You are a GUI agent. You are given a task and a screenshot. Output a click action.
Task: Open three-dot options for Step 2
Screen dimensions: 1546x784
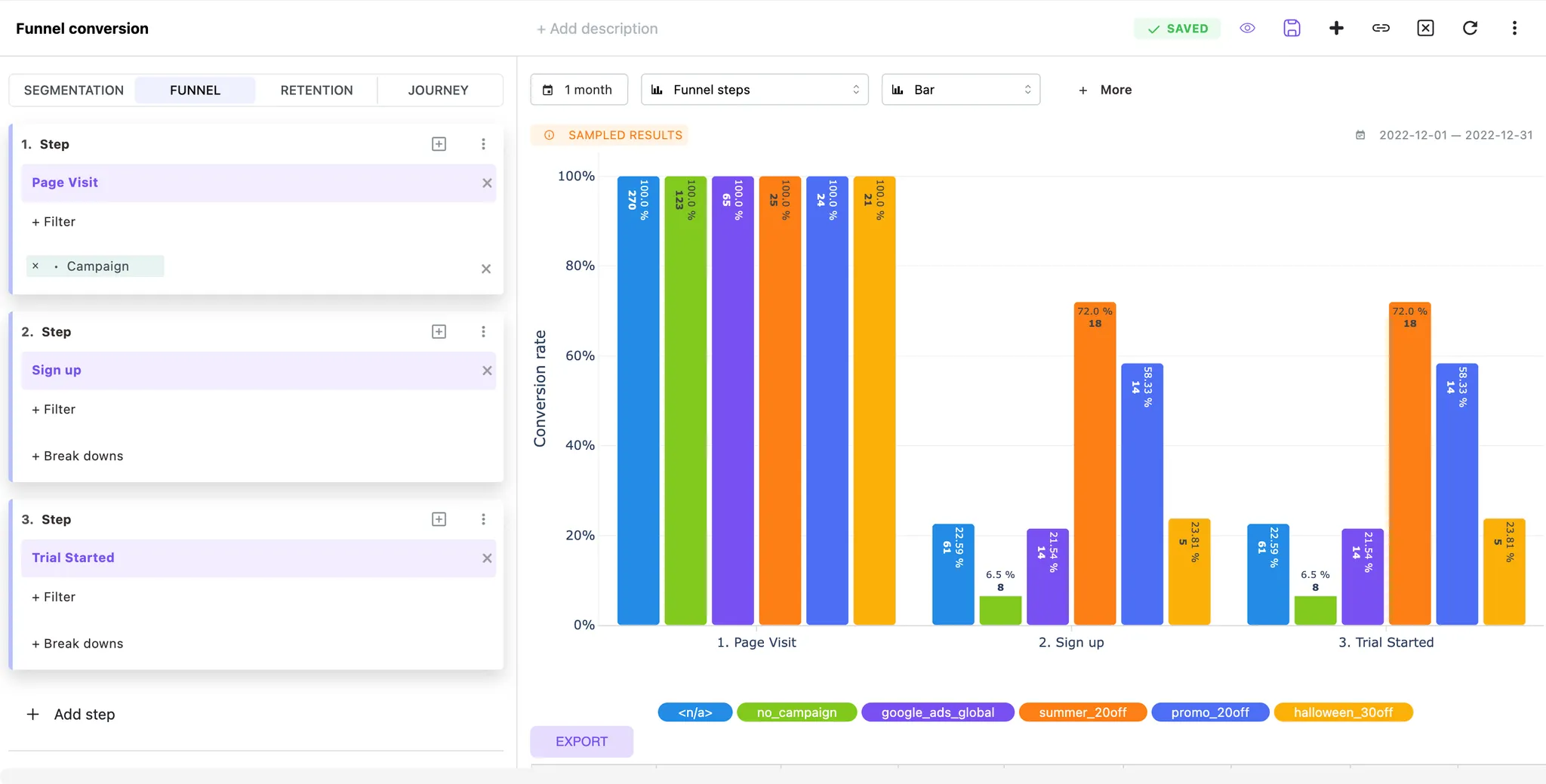(x=483, y=332)
